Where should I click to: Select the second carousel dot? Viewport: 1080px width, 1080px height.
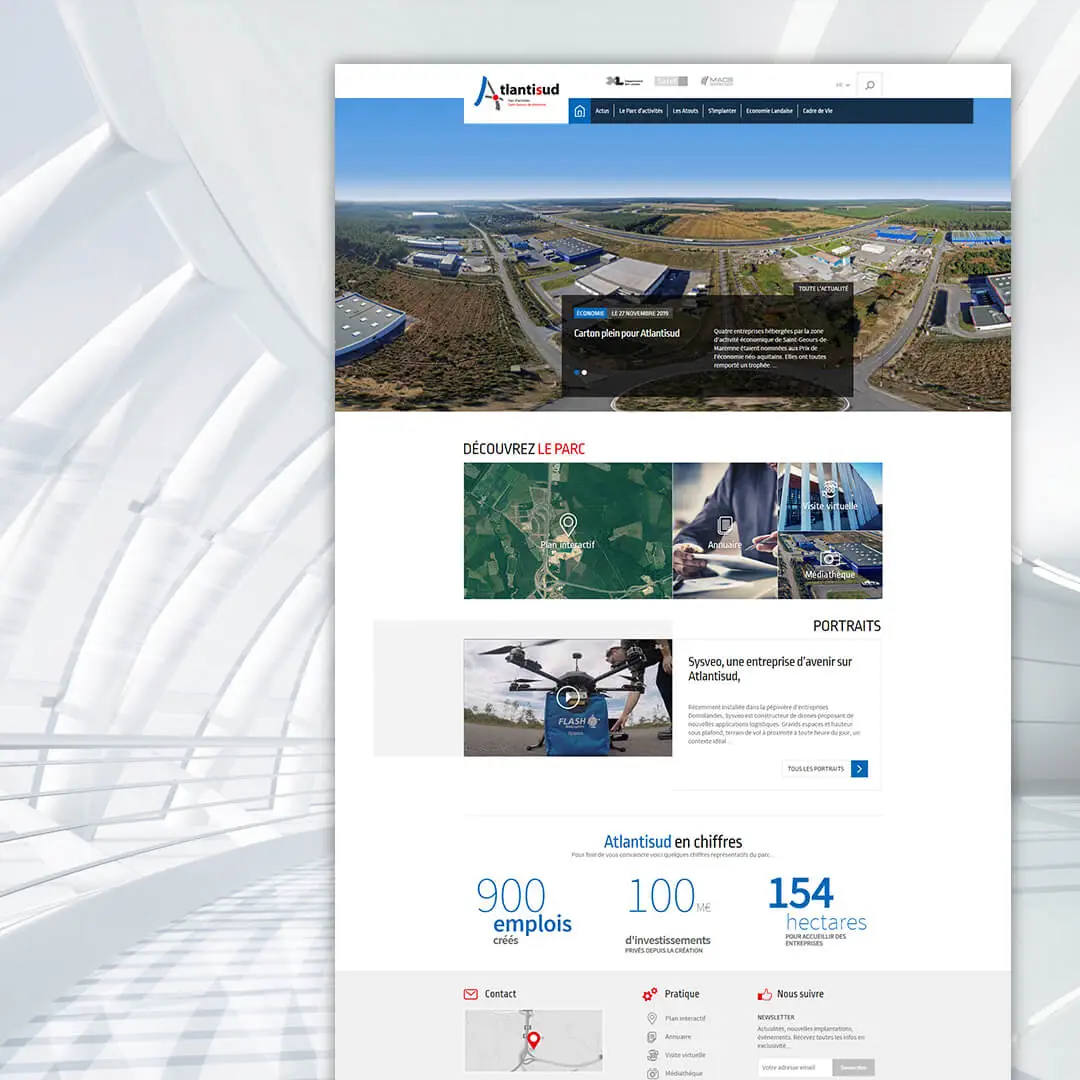pos(585,373)
